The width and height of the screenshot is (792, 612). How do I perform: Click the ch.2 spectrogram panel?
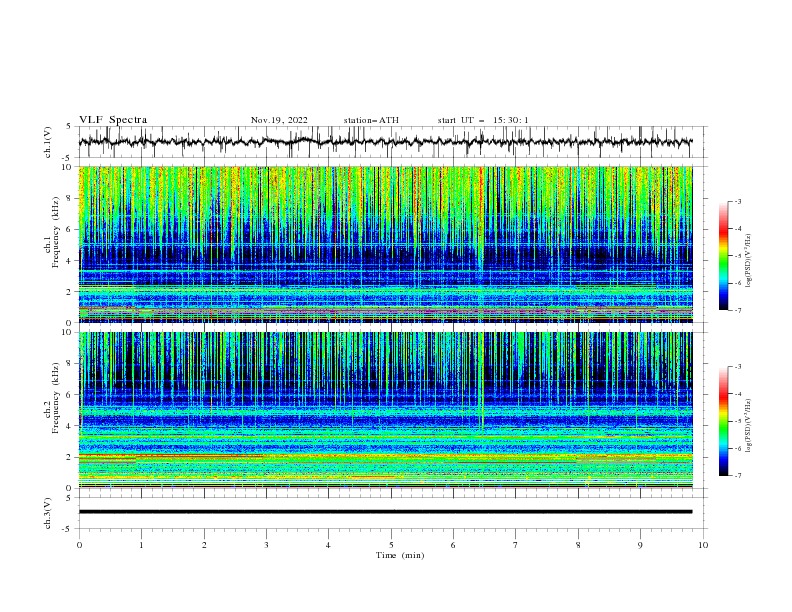(386, 410)
